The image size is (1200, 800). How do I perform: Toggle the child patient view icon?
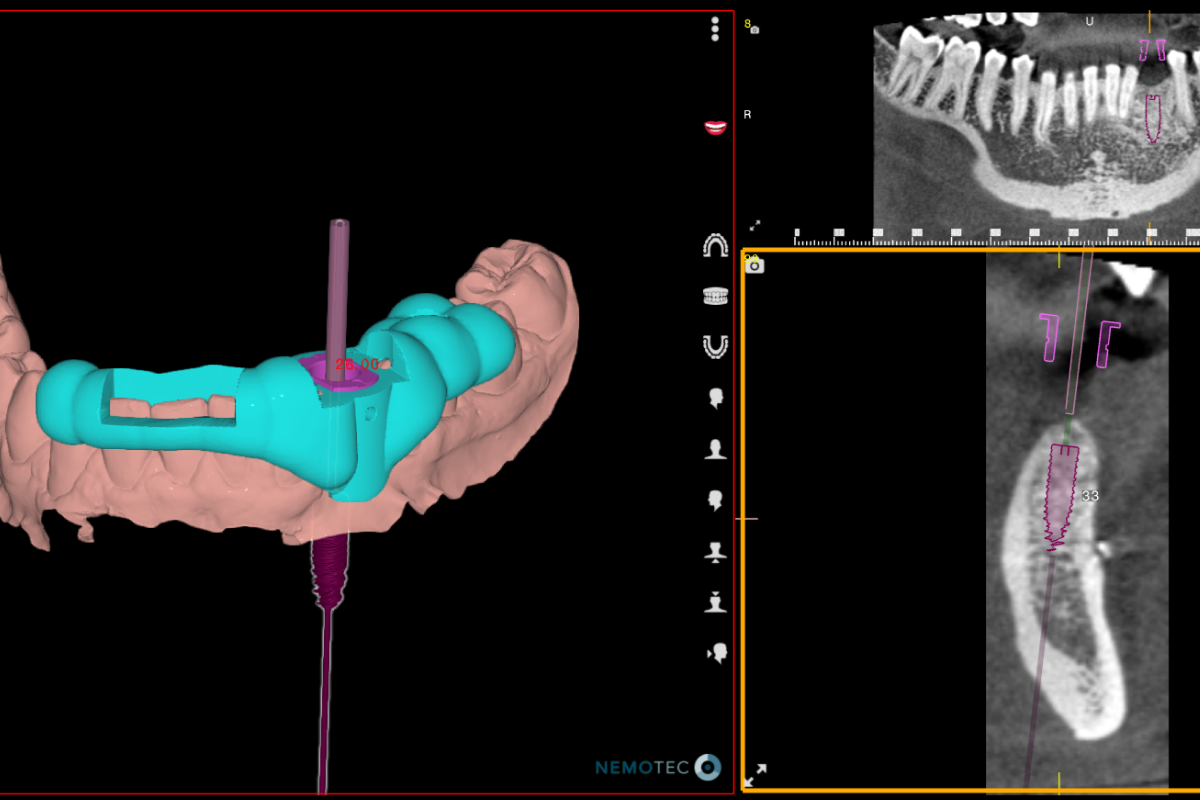click(x=715, y=600)
